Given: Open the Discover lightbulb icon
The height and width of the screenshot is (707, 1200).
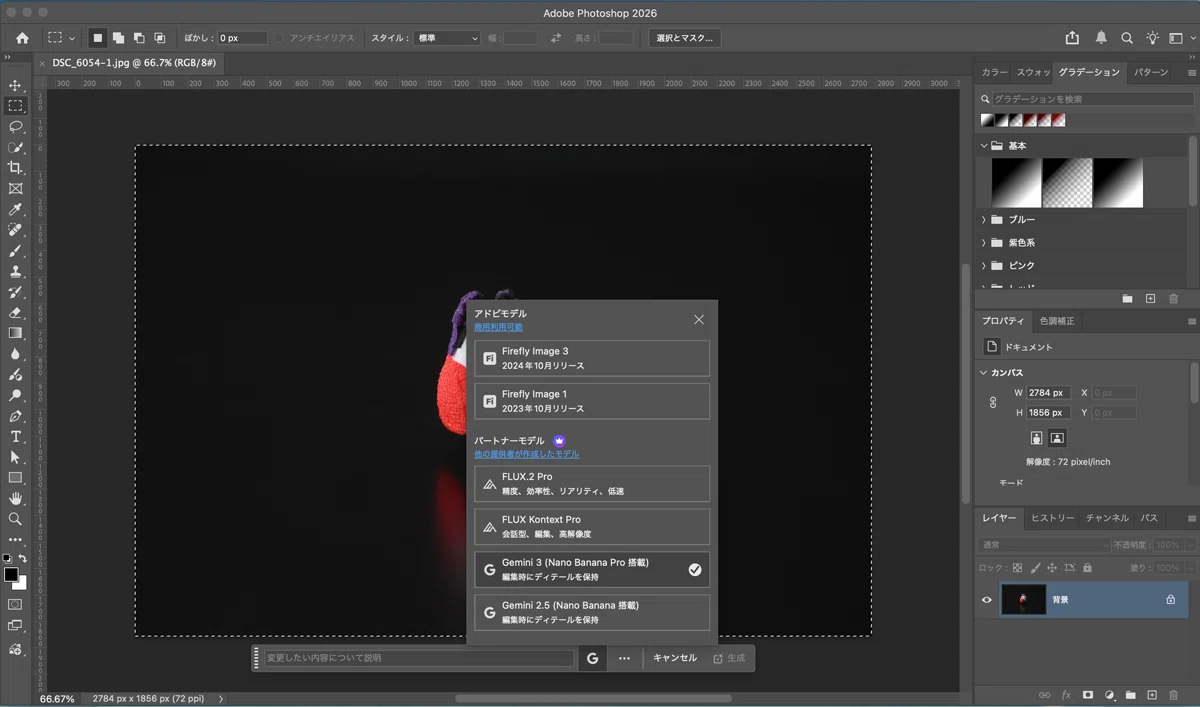Looking at the screenshot, I should [x=1153, y=38].
